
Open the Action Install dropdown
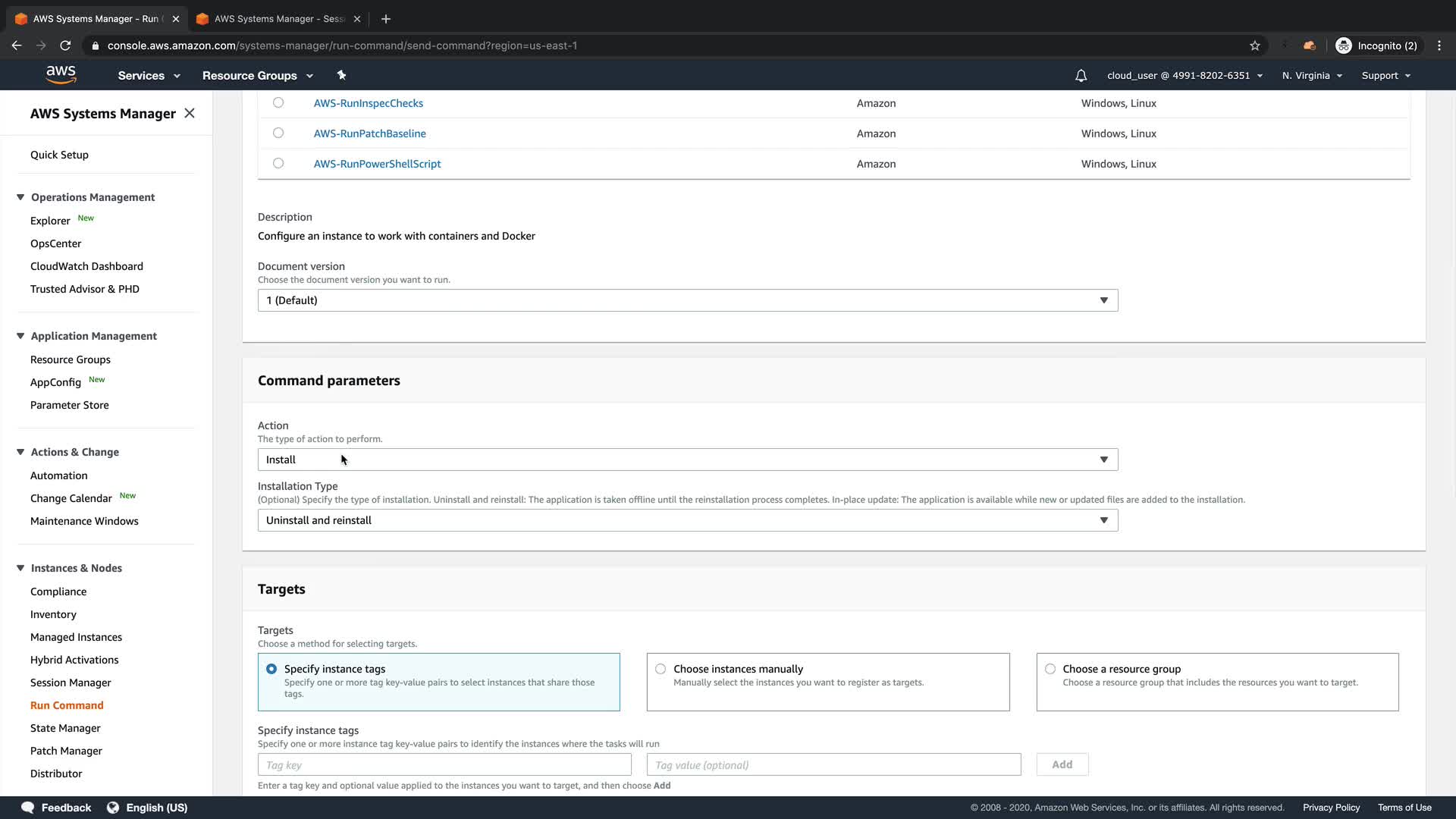coord(687,460)
